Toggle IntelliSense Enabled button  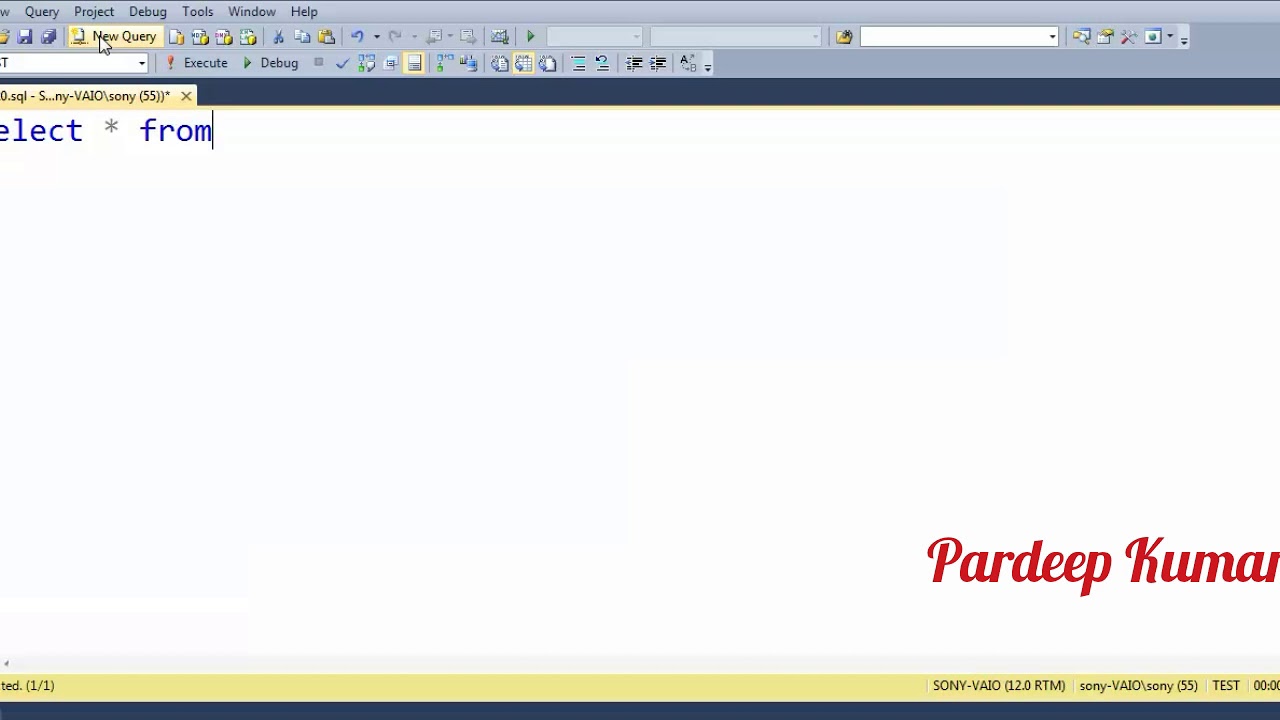pos(414,63)
